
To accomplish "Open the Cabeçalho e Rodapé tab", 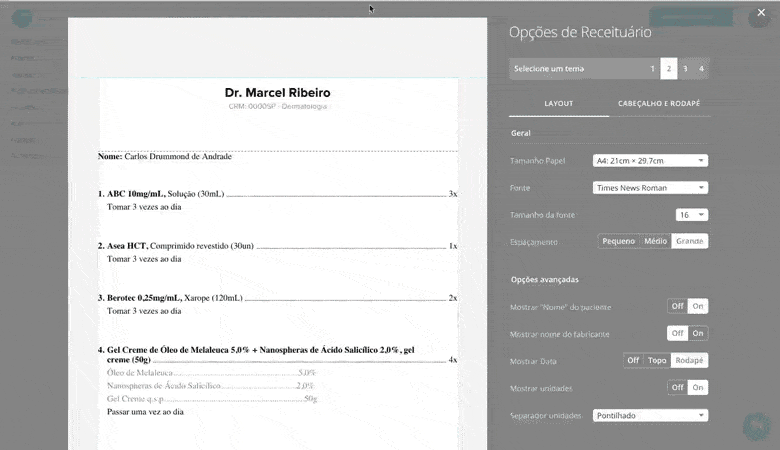I will 658,103.
